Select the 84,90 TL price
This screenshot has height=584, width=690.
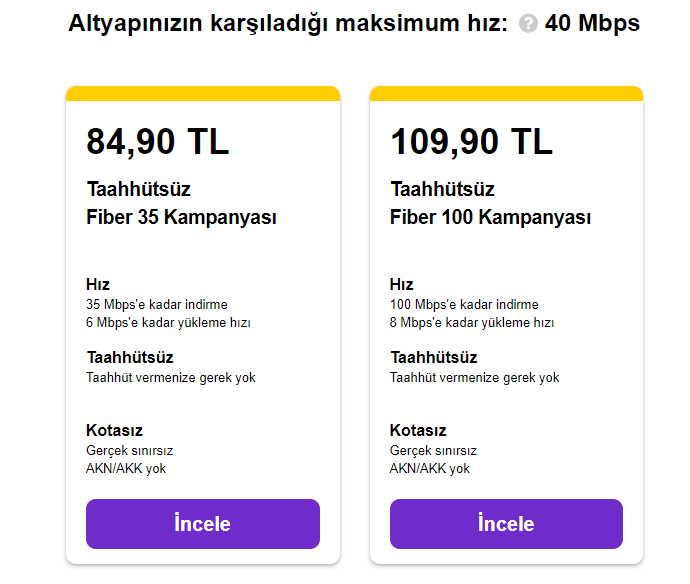pos(158,142)
